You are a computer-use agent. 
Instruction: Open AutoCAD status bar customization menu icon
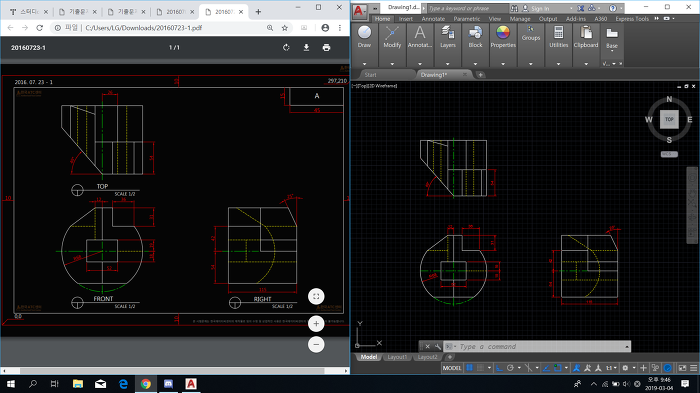693,368
